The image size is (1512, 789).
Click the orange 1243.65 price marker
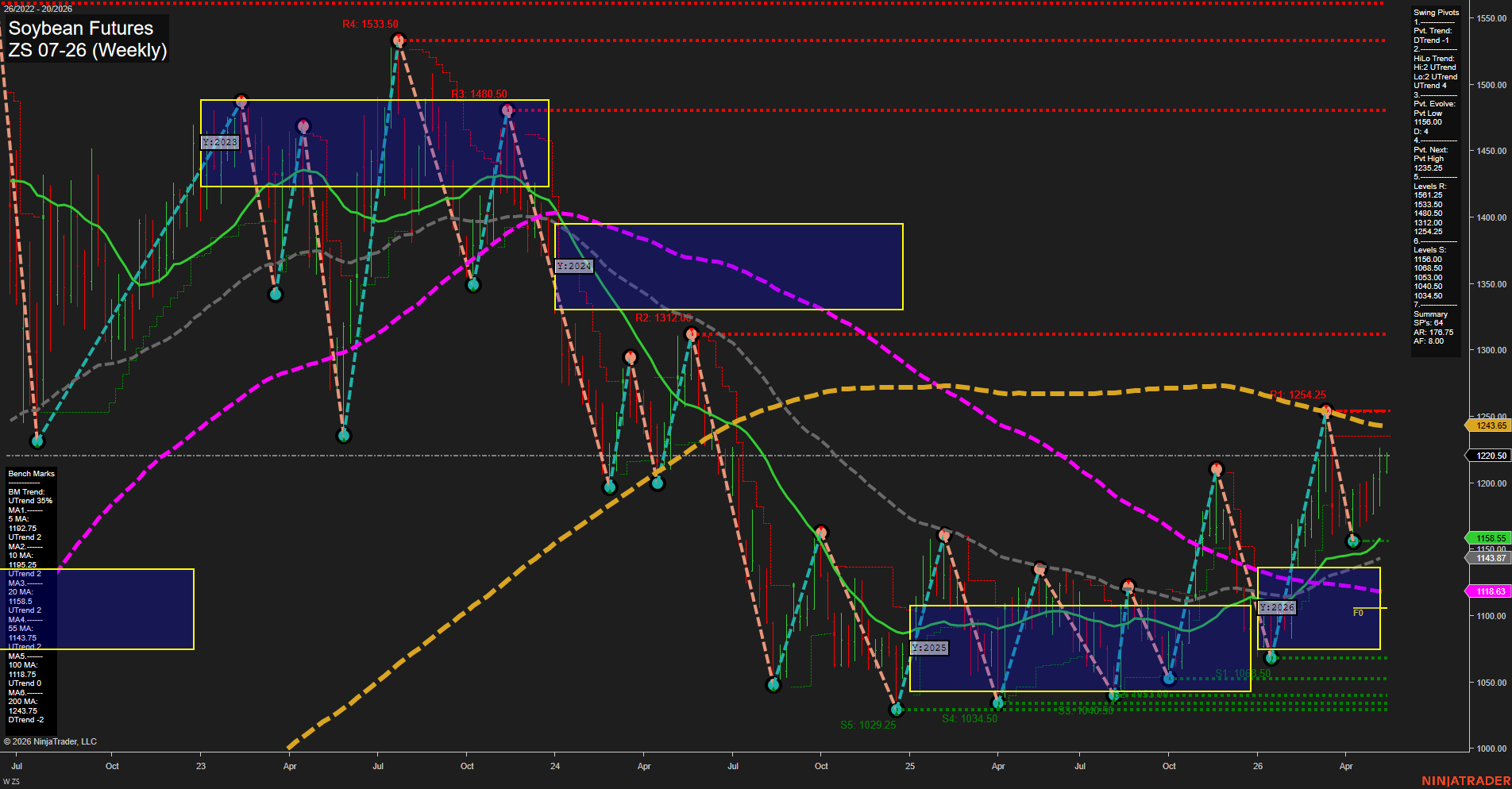click(1489, 425)
